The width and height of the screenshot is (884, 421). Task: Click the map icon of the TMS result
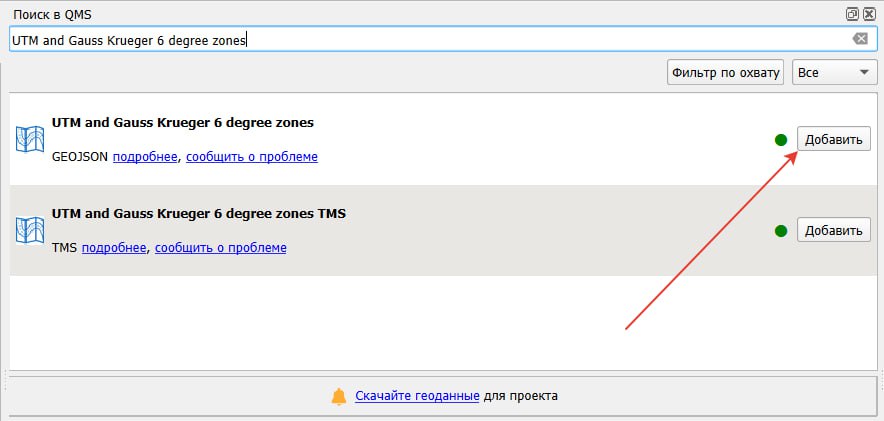pos(30,230)
